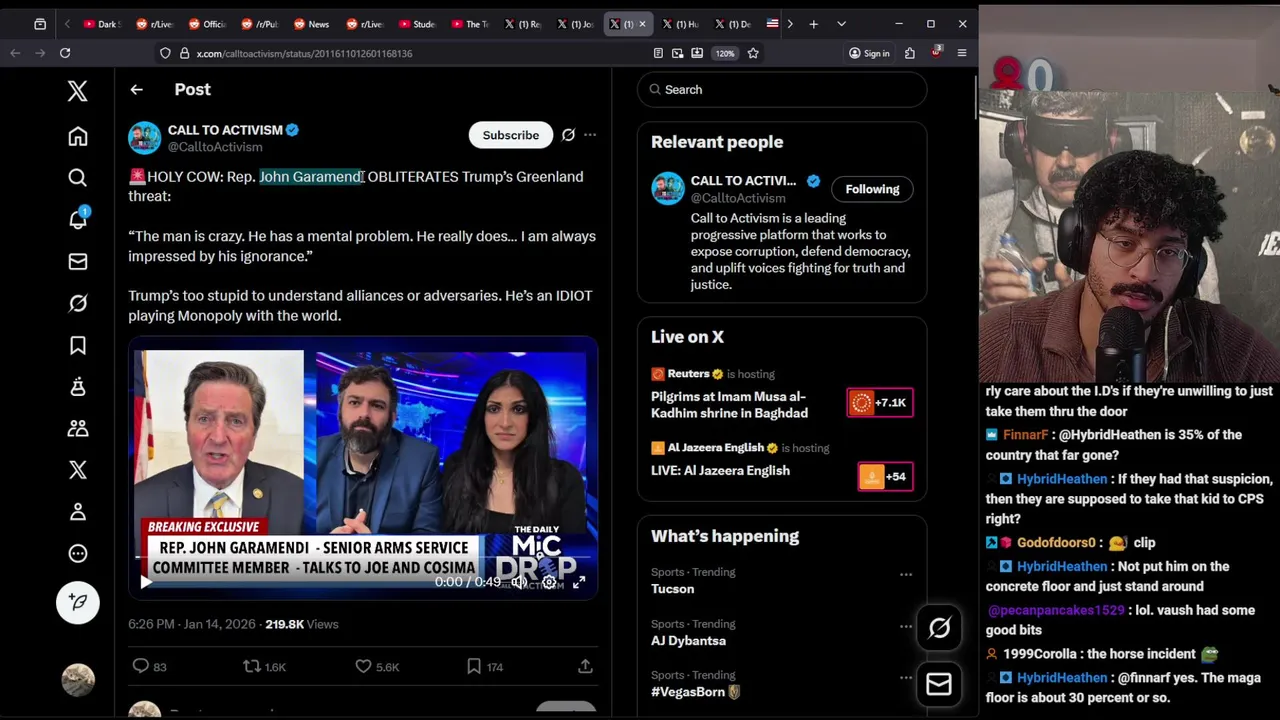Click CALL TO ACTIVISM avatar in post

click(x=145, y=138)
